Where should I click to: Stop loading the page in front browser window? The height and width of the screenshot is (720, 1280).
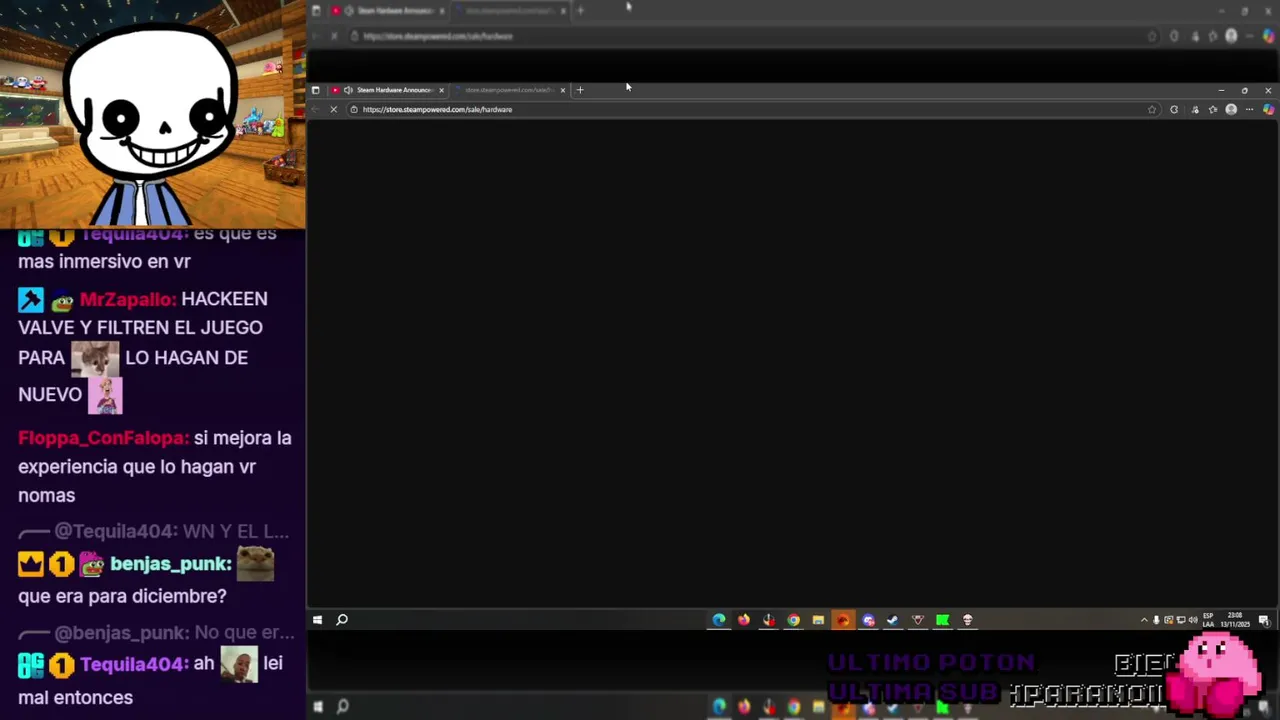click(x=334, y=109)
